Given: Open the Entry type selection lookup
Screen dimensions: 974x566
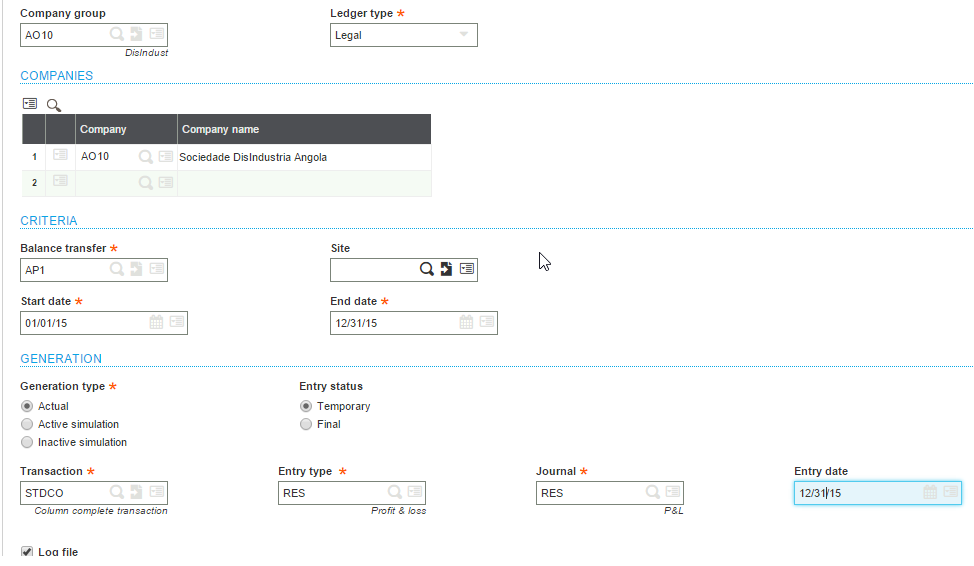Looking at the screenshot, I should [394, 492].
